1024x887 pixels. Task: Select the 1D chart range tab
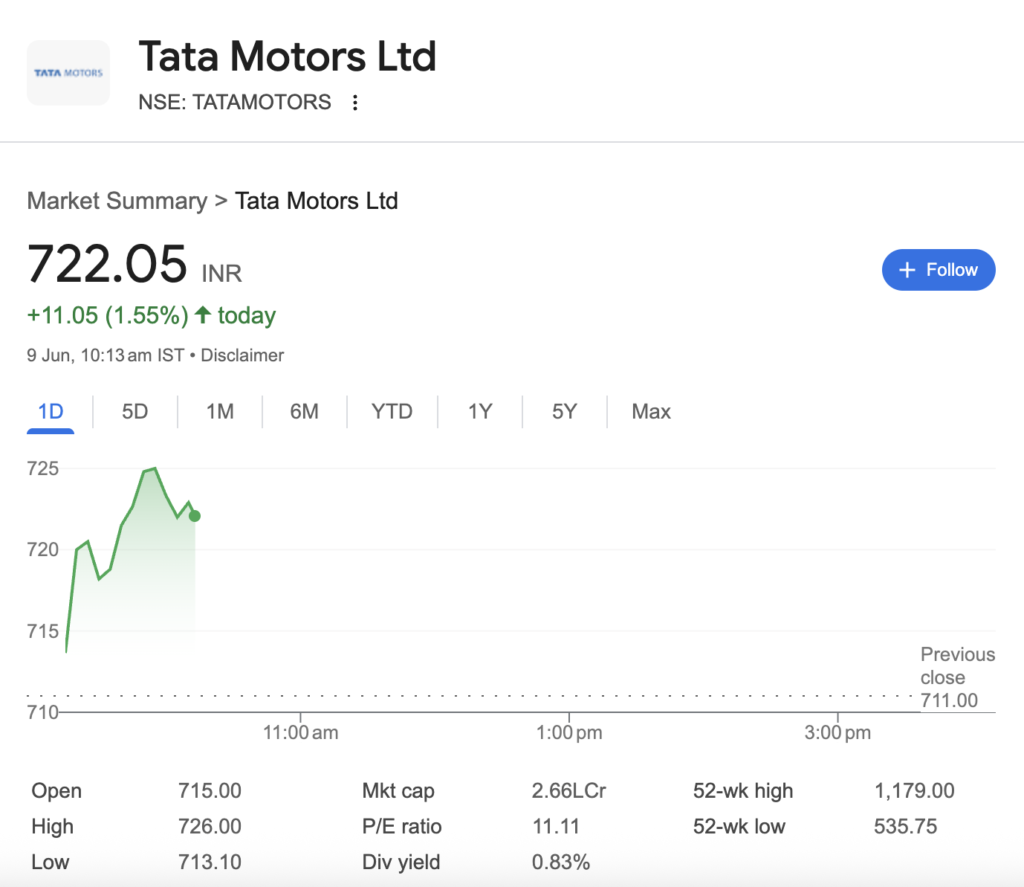point(50,411)
